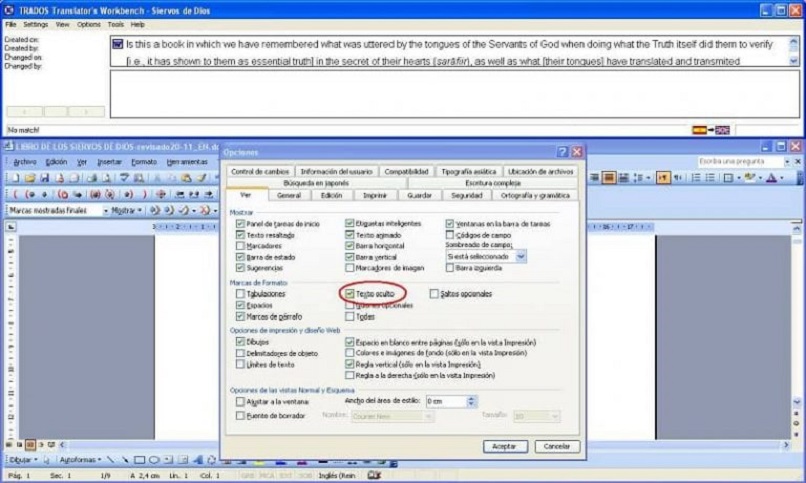Screen dimensions: 806x483
Task: Toggle the Marcas de párrafo checkbox
Action: point(240,317)
